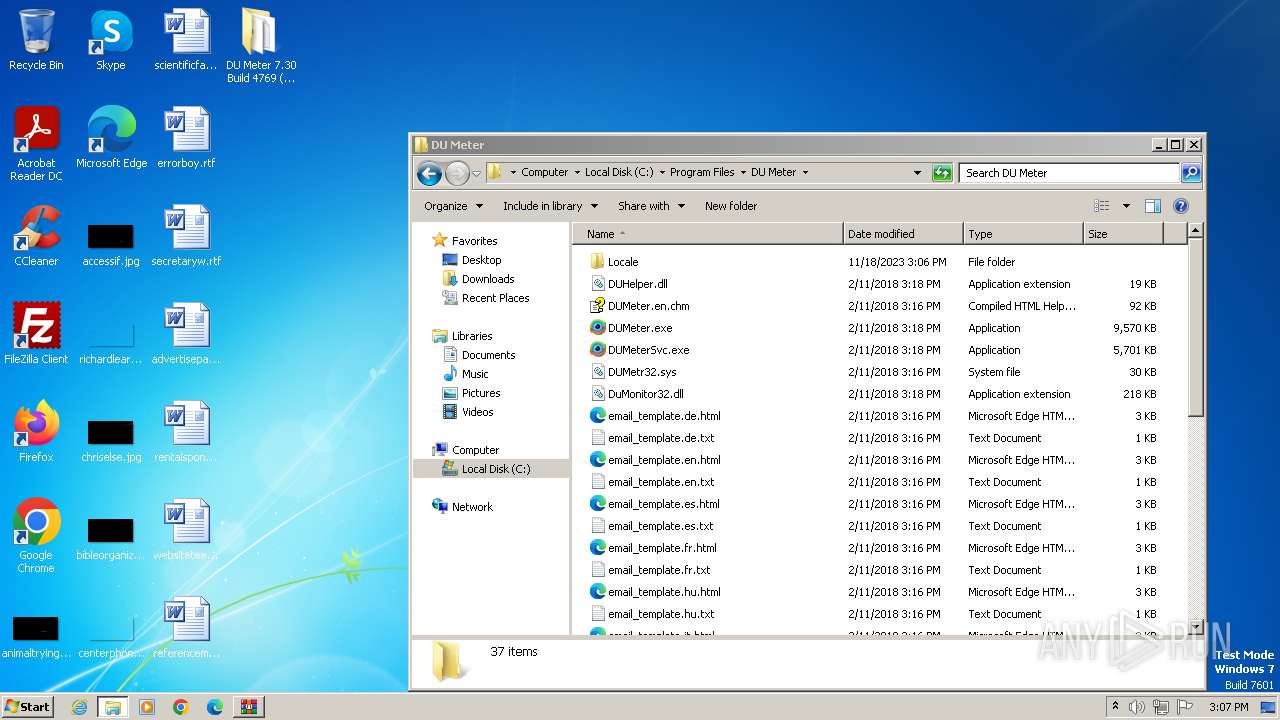Image resolution: width=1280 pixels, height=720 pixels.
Task: Open the Explorer help icon
Action: pos(1180,206)
